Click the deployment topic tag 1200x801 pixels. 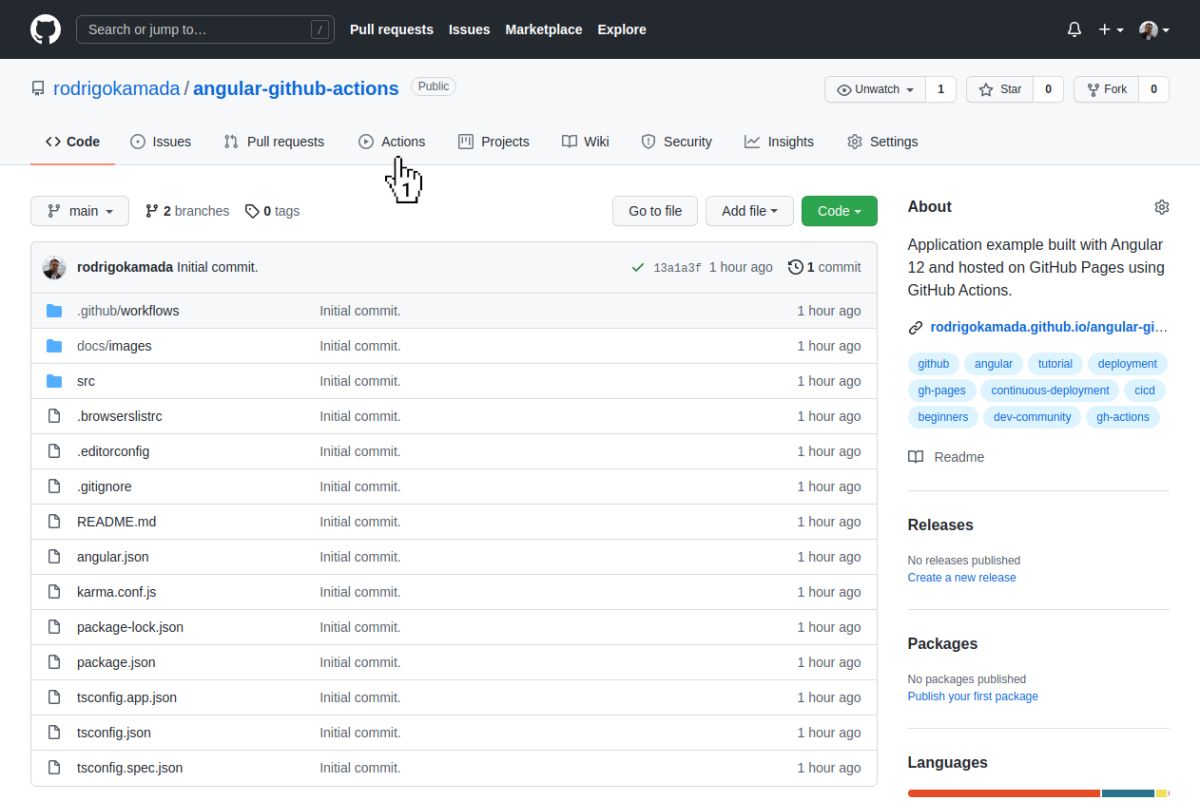(1127, 364)
